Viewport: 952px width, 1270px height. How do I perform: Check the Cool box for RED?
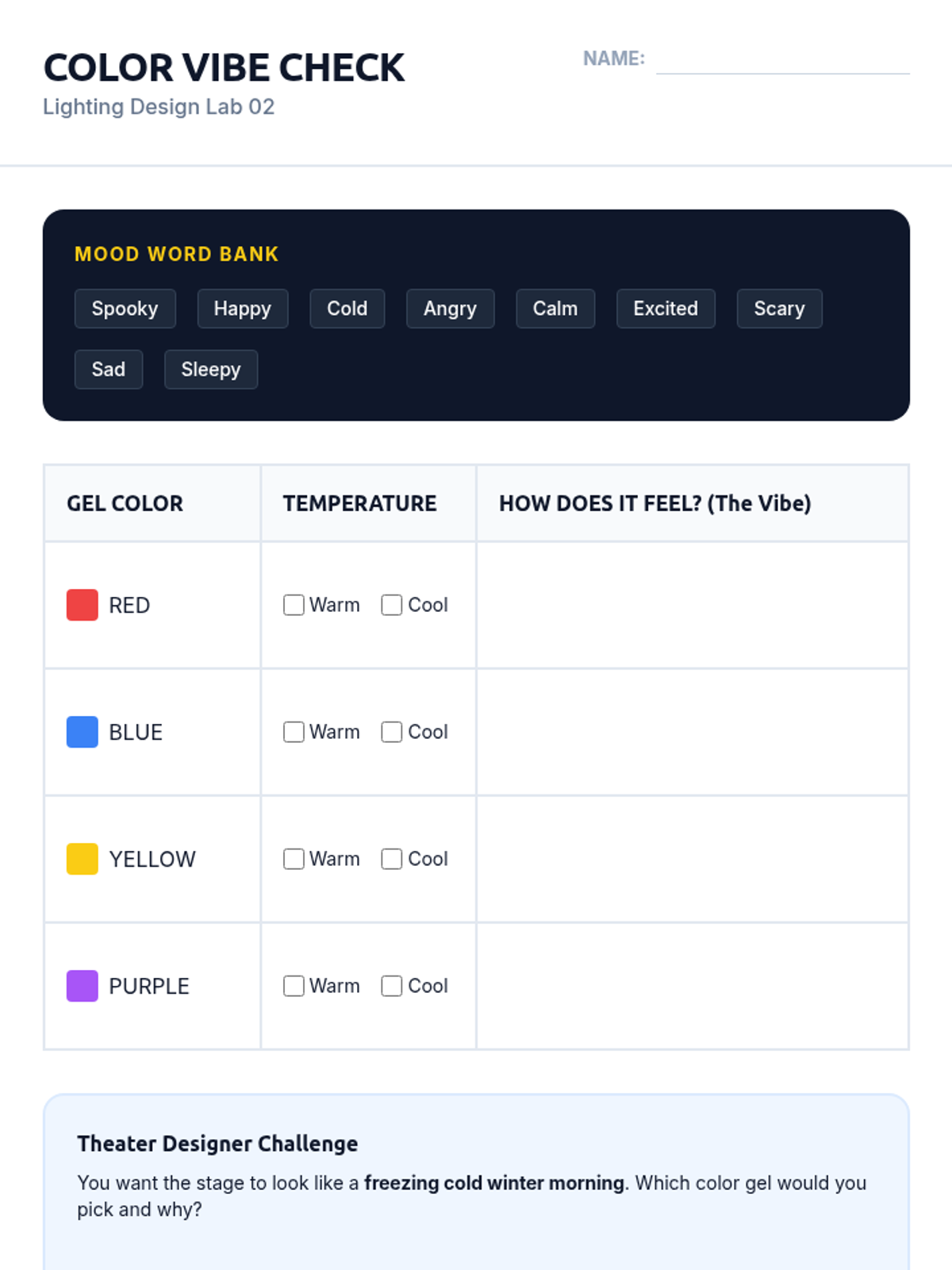pos(391,605)
